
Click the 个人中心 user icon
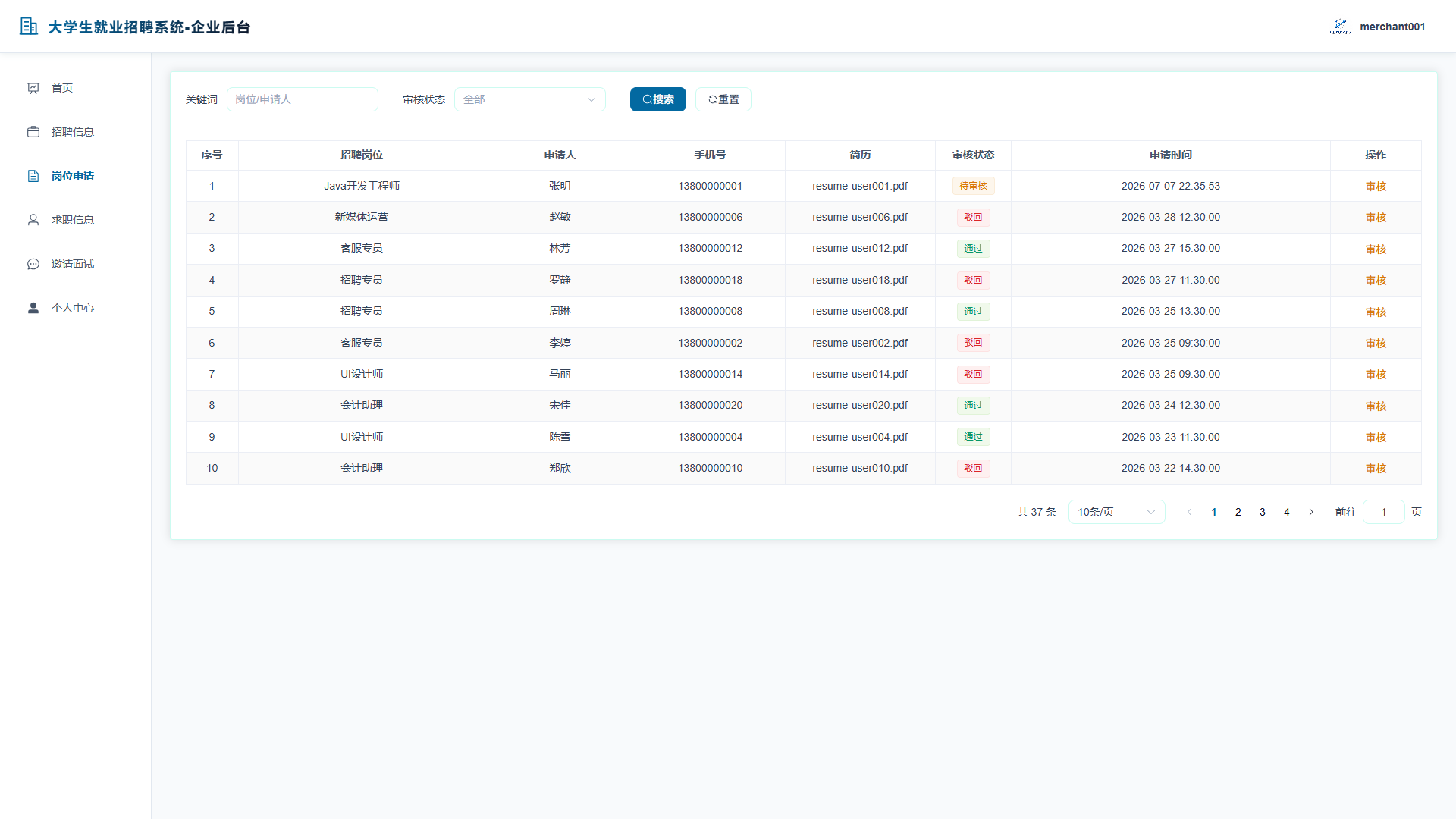(x=33, y=308)
